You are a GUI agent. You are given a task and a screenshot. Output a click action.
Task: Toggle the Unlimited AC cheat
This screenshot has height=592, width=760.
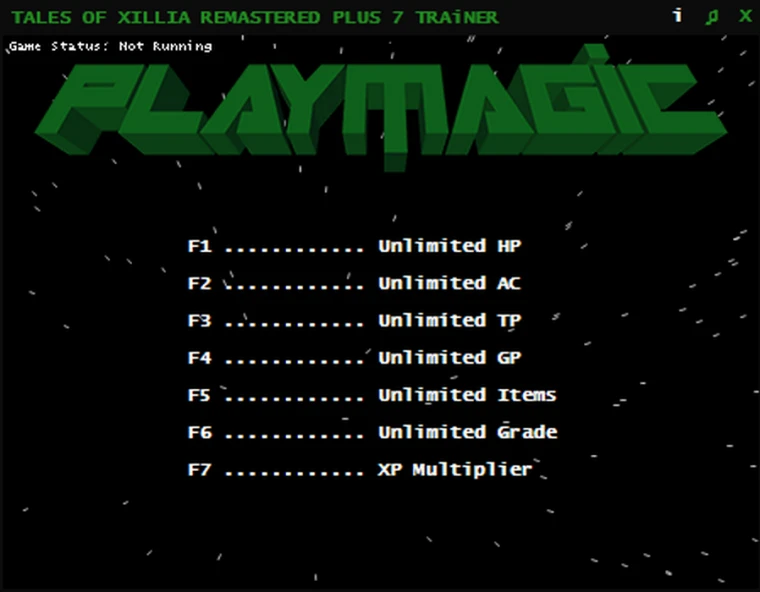(449, 283)
